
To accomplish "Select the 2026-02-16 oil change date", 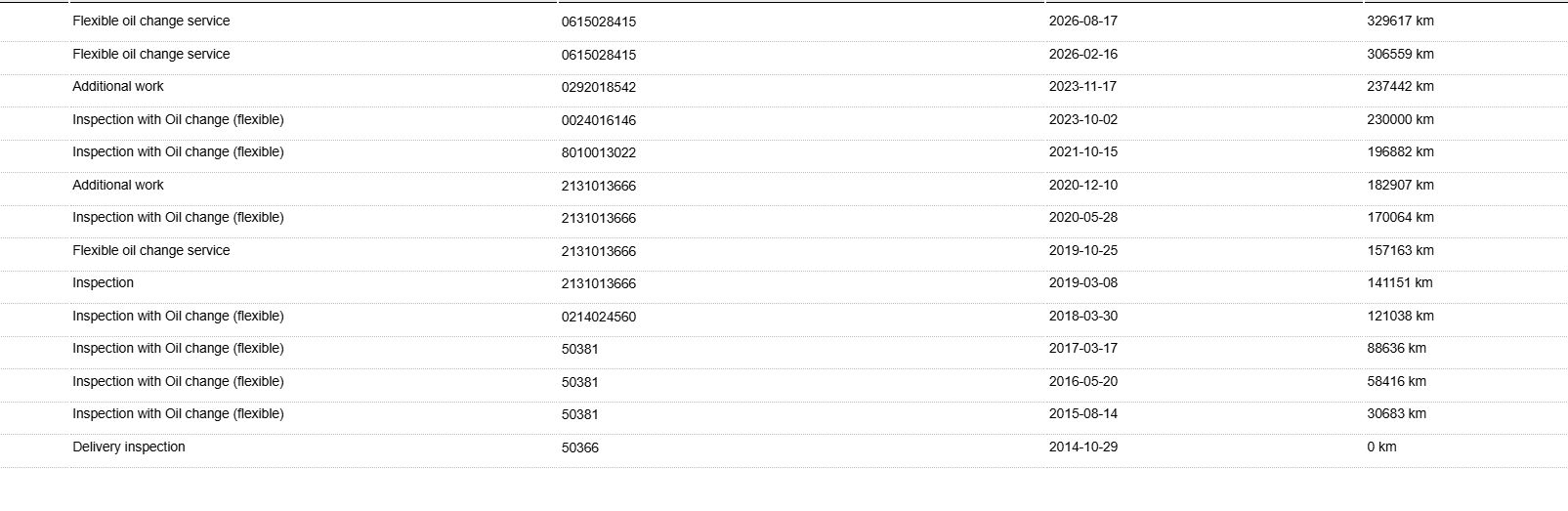I will 1083,55.
